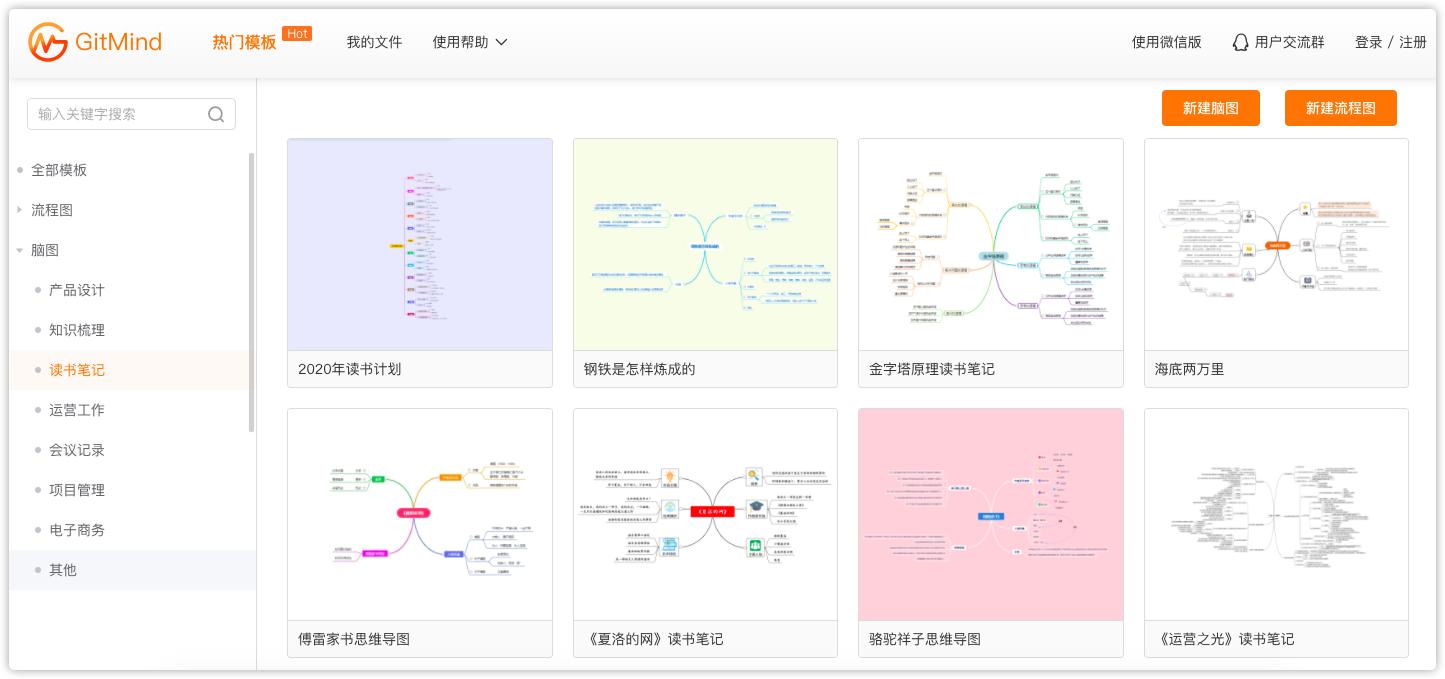Click the bell icon beside 用户交流群
The height and width of the screenshot is (679, 1445).
[1240, 42]
